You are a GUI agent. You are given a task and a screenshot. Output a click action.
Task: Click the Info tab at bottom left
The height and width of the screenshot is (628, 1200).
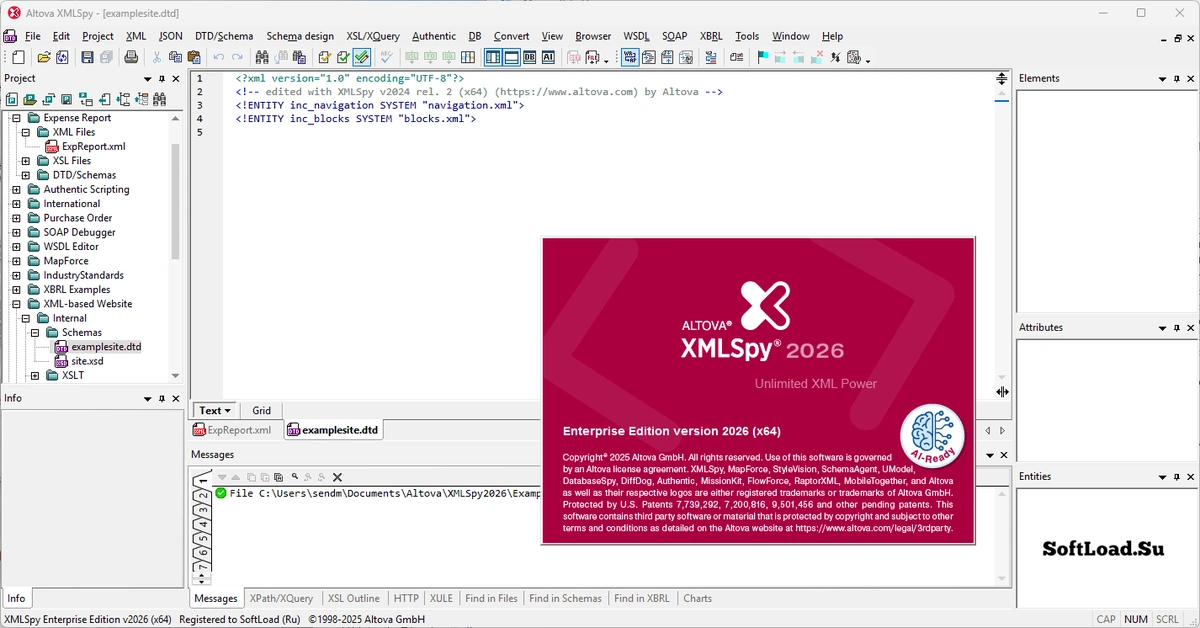(x=17, y=598)
